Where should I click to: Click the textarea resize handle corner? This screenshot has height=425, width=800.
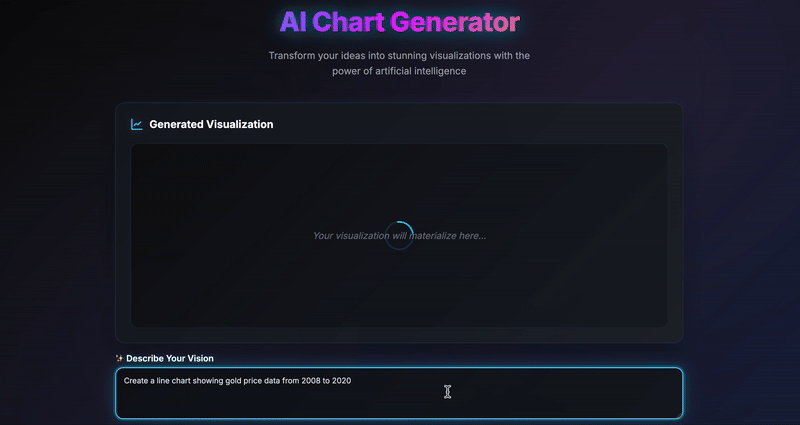click(x=678, y=414)
